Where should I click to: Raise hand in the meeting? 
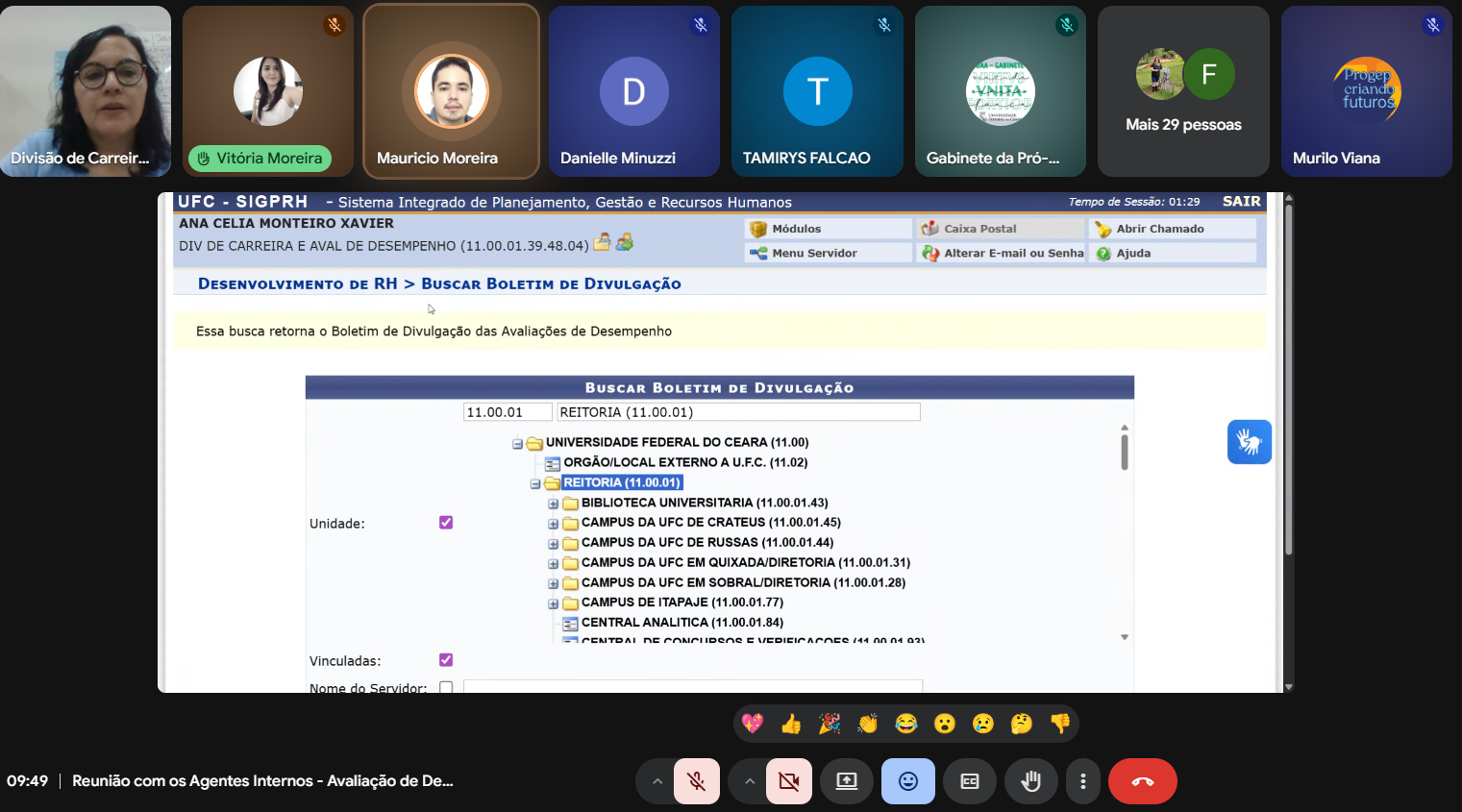1030,781
